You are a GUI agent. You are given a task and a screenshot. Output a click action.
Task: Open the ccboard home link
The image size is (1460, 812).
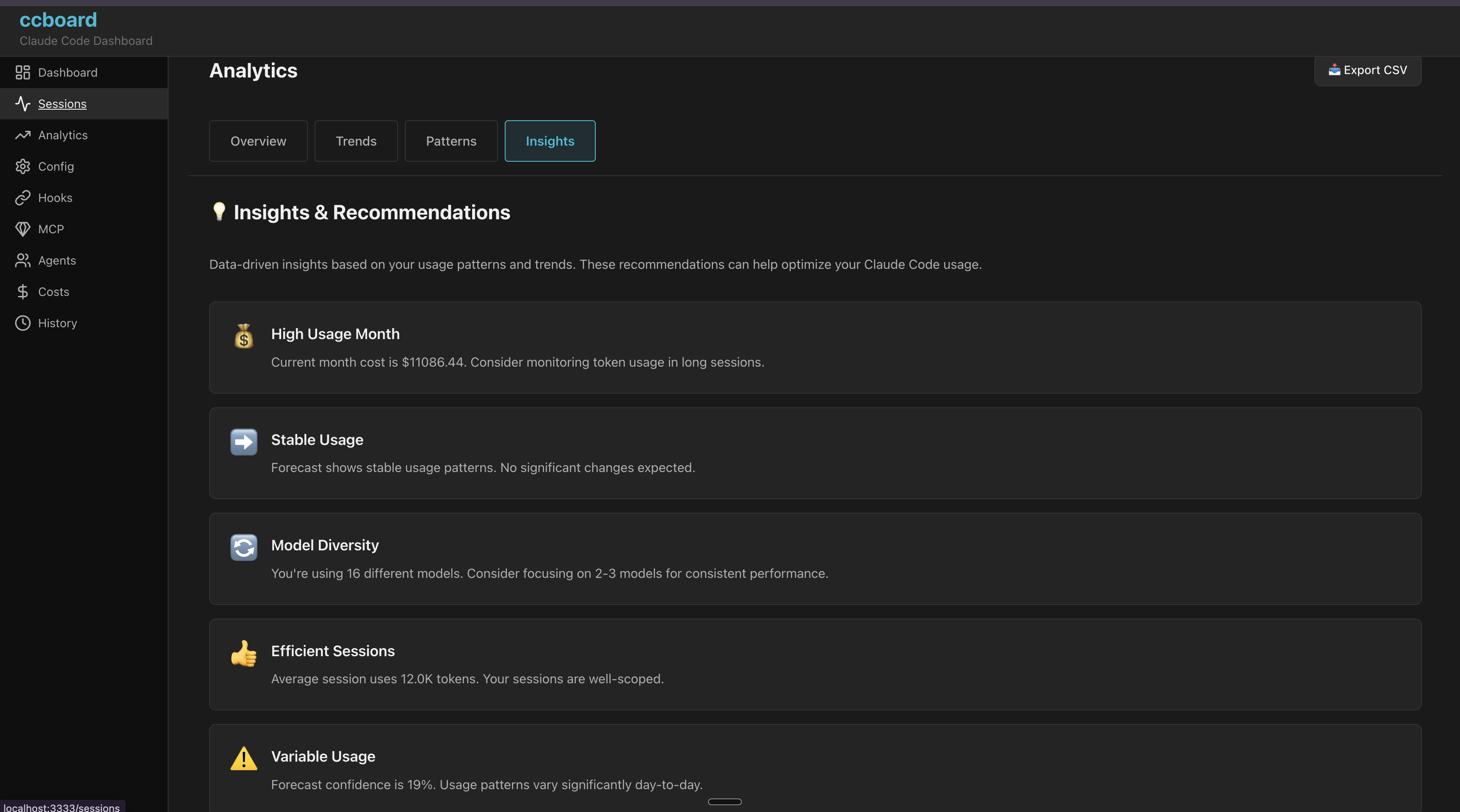57,19
